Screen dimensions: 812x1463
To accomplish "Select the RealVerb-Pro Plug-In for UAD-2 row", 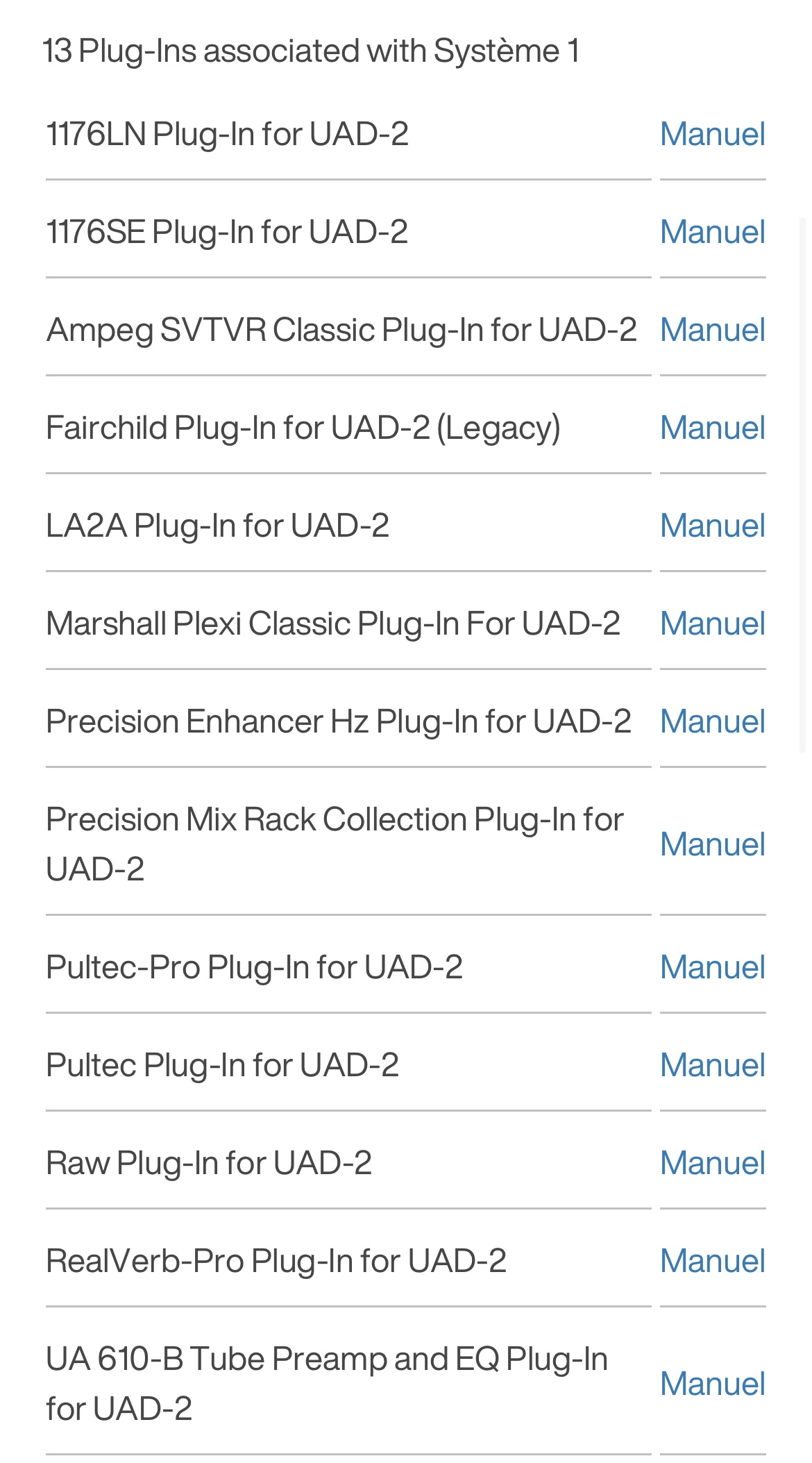I will coord(348,1261).
